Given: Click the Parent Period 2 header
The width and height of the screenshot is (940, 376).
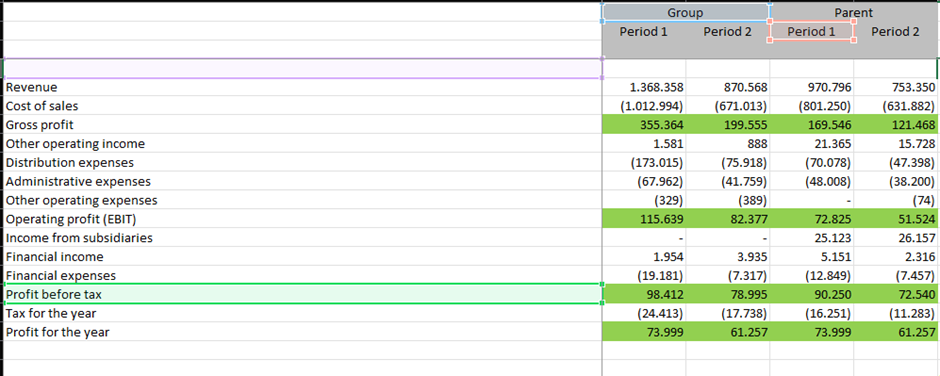Looking at the screenshot, I should pos(896,31).
